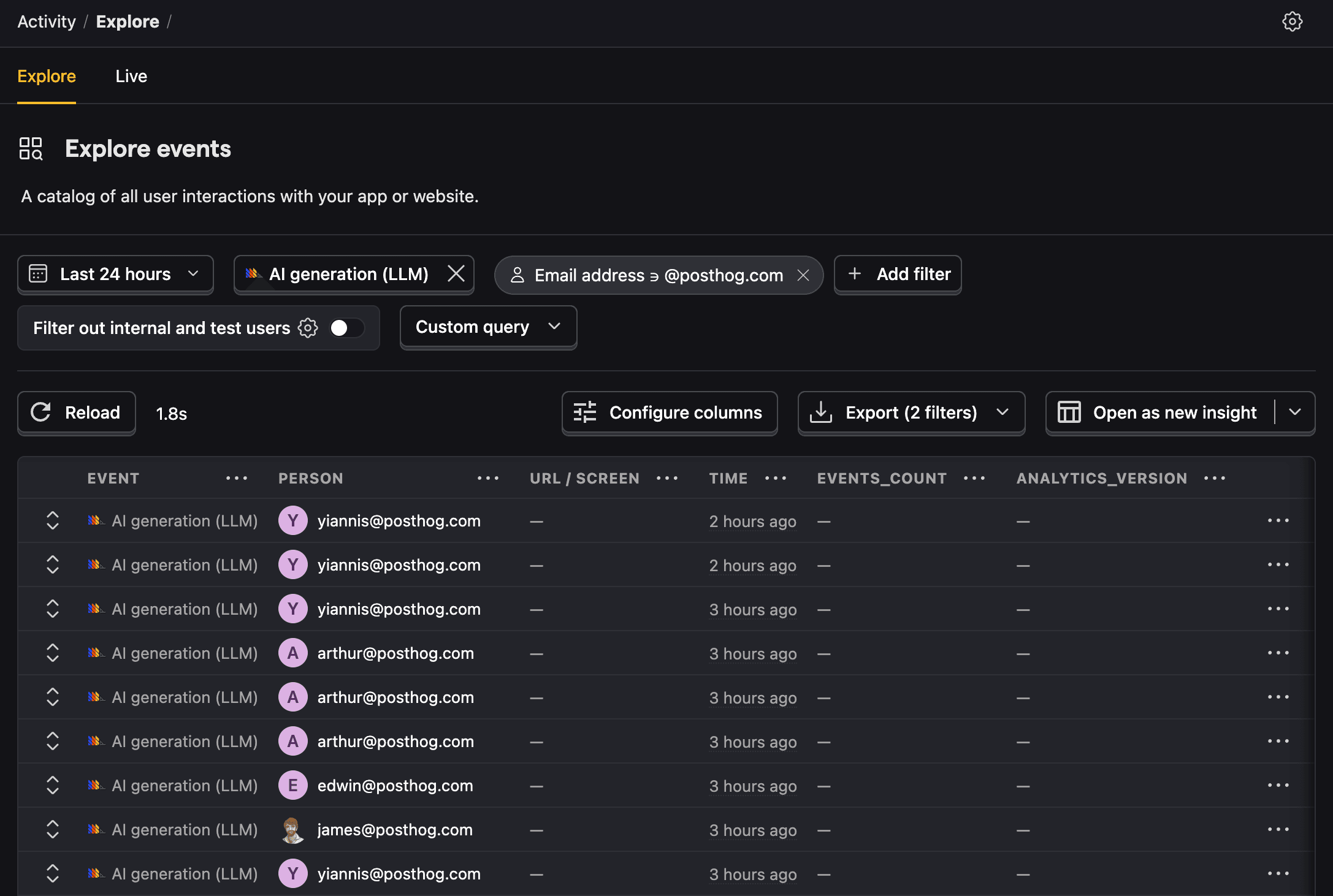
Task: Open EVENTS_COUNT column options menu
Action: coord(974,478)
